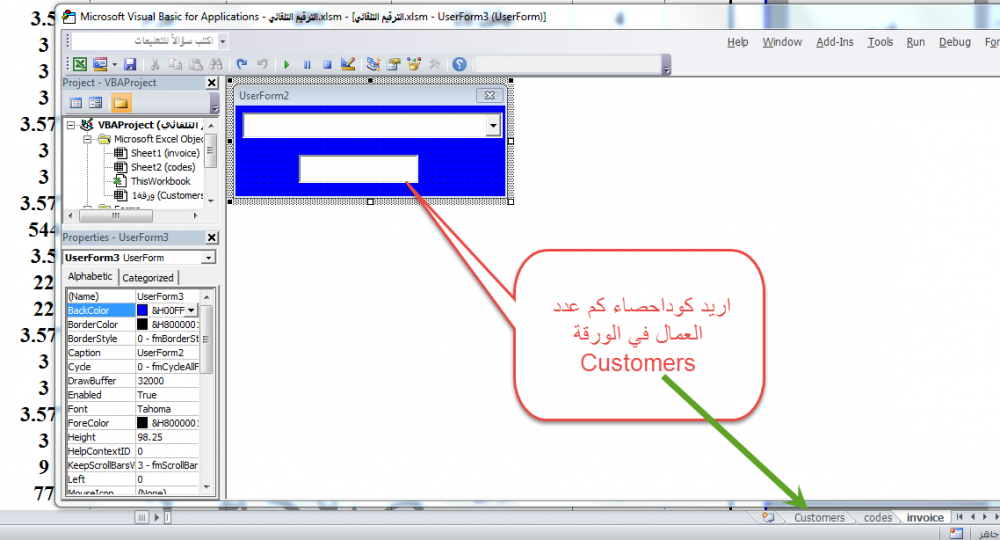Click the black BorderColor swatch
1000x540 pixels.
click(142, 325)
